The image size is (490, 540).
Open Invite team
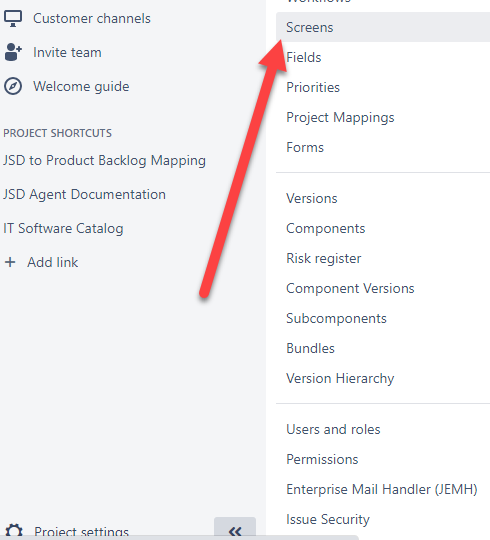click(x=67, y=52)
